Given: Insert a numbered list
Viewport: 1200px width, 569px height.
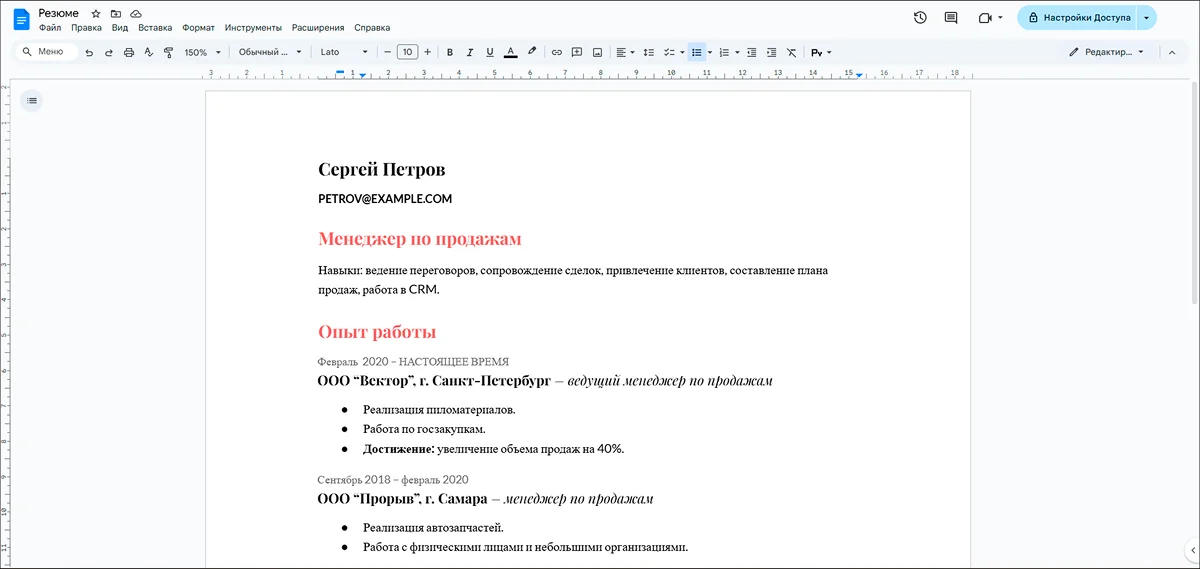Looking at the screenshot, I should click(724, 52).
